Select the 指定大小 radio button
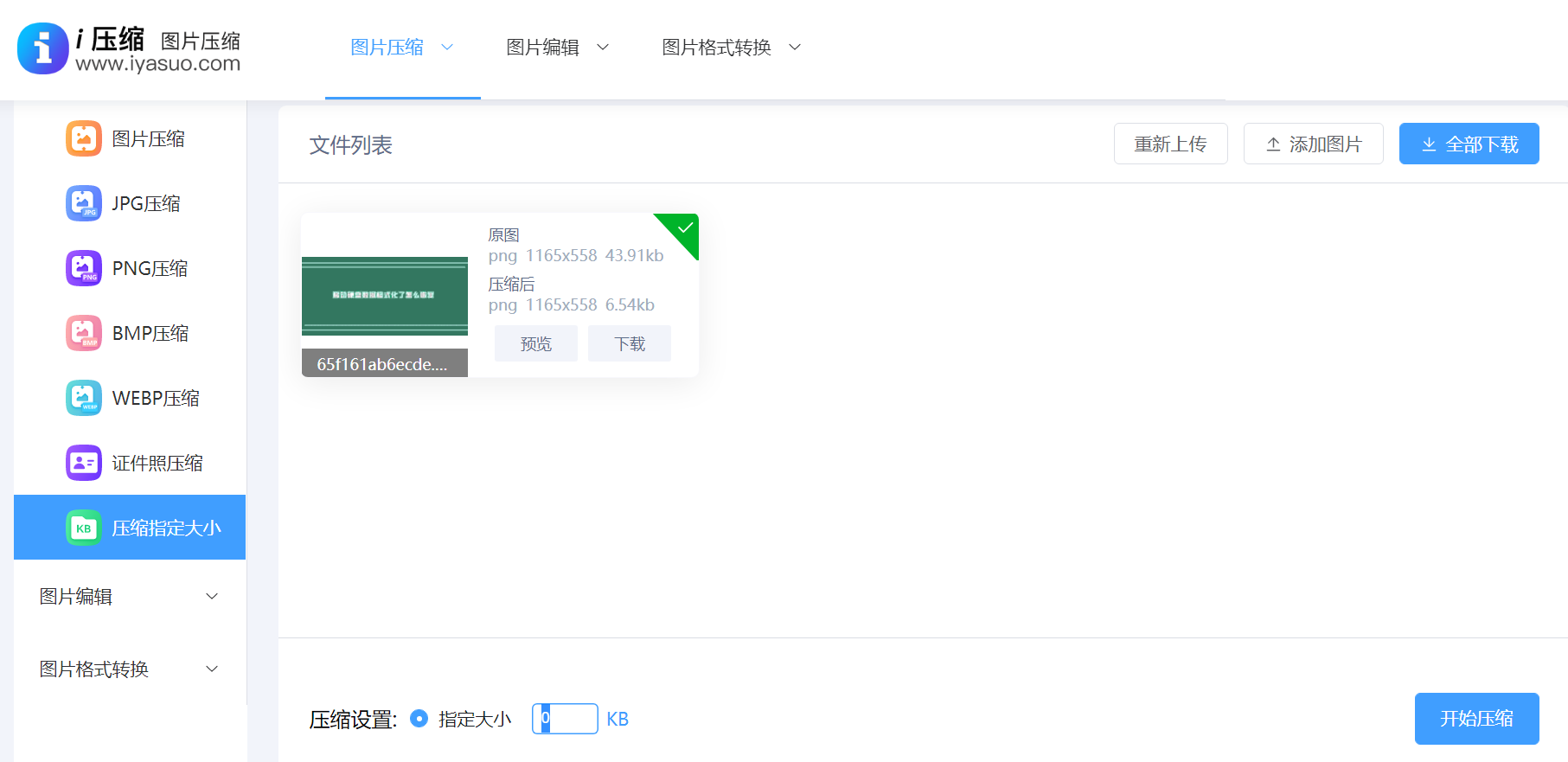 pyautogui.click(x=419, y=719)
